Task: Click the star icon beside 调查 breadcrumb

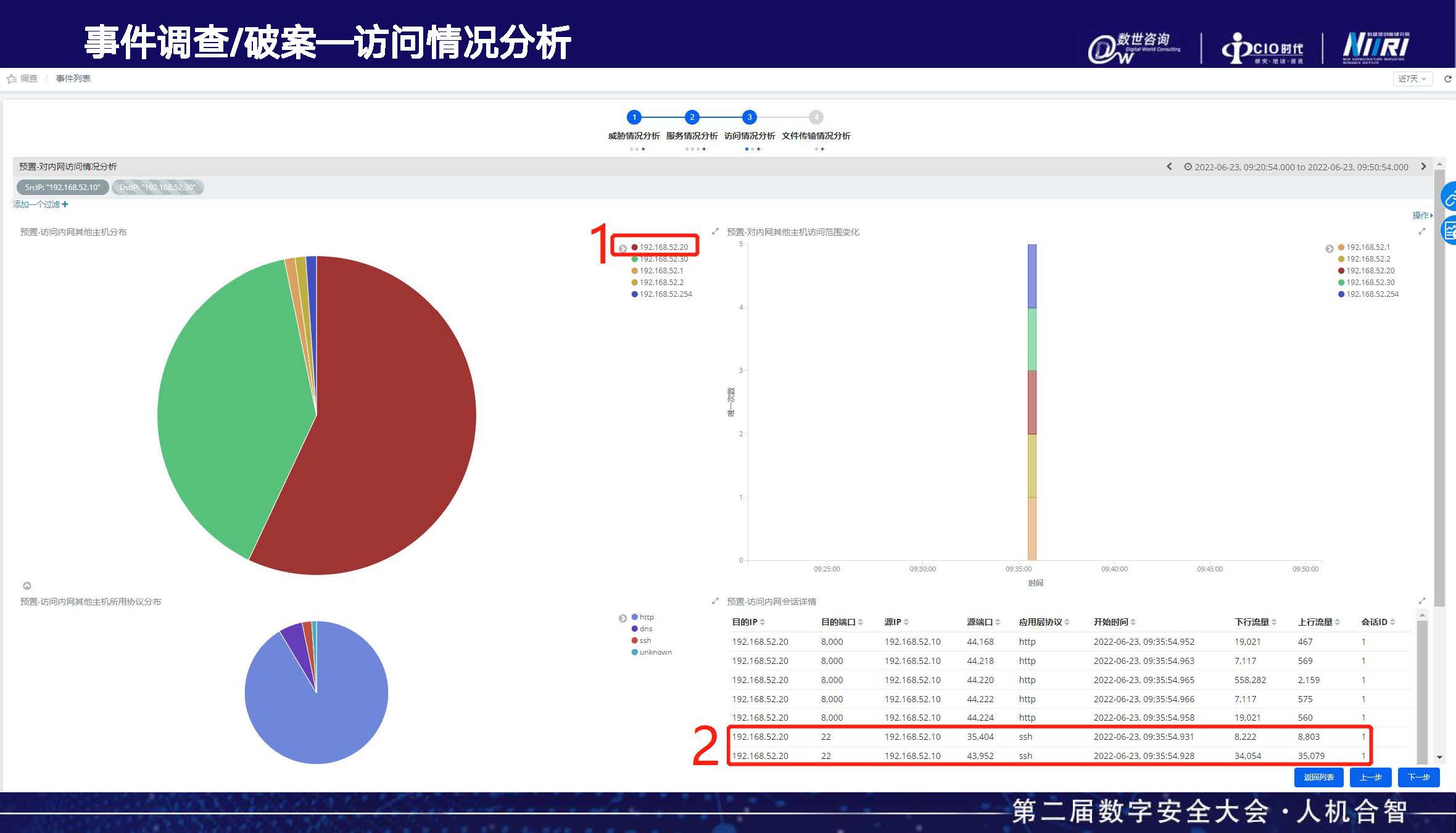Action: click(x=11, y=78)
